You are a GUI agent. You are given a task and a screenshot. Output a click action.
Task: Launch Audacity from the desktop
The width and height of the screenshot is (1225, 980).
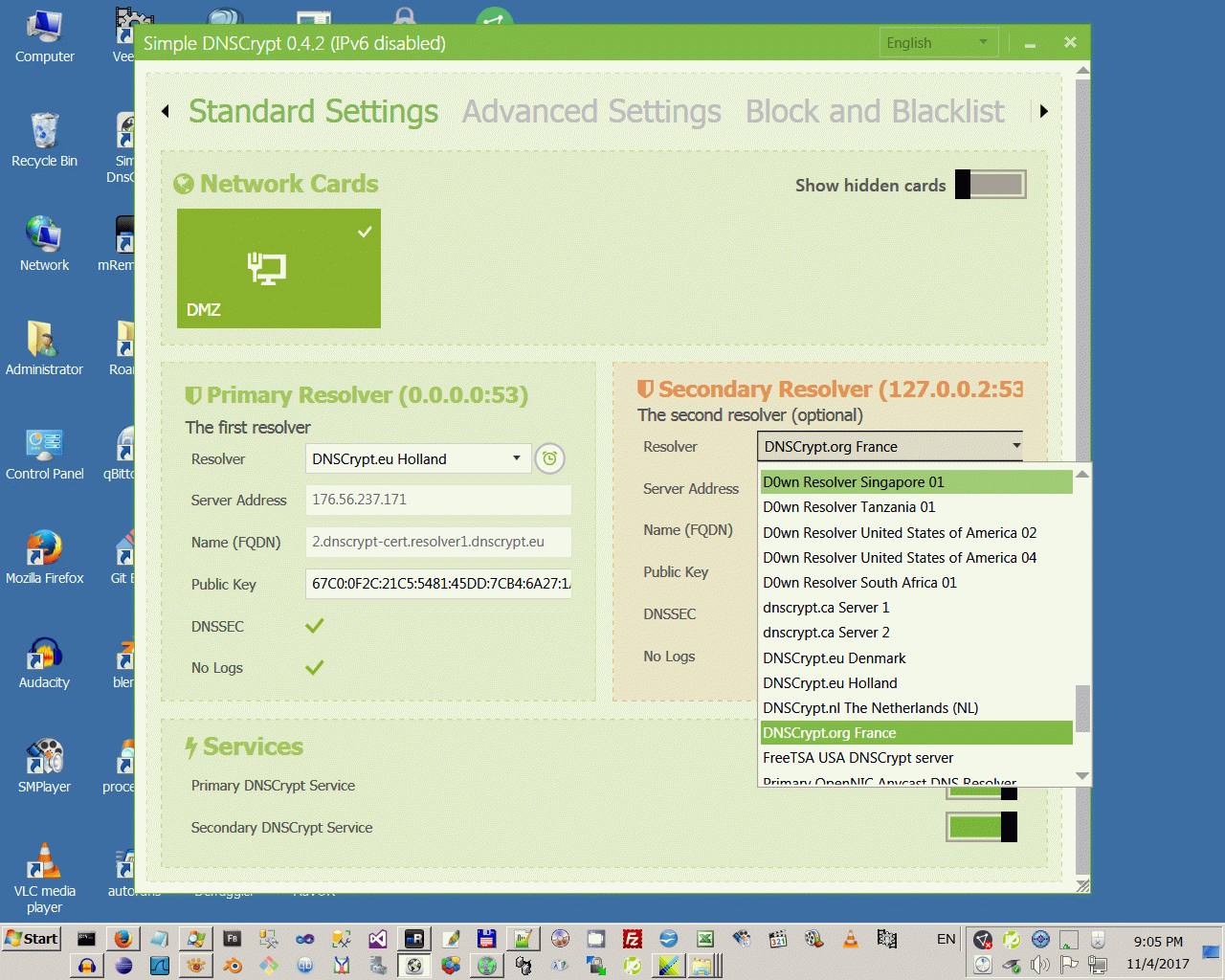44,663
